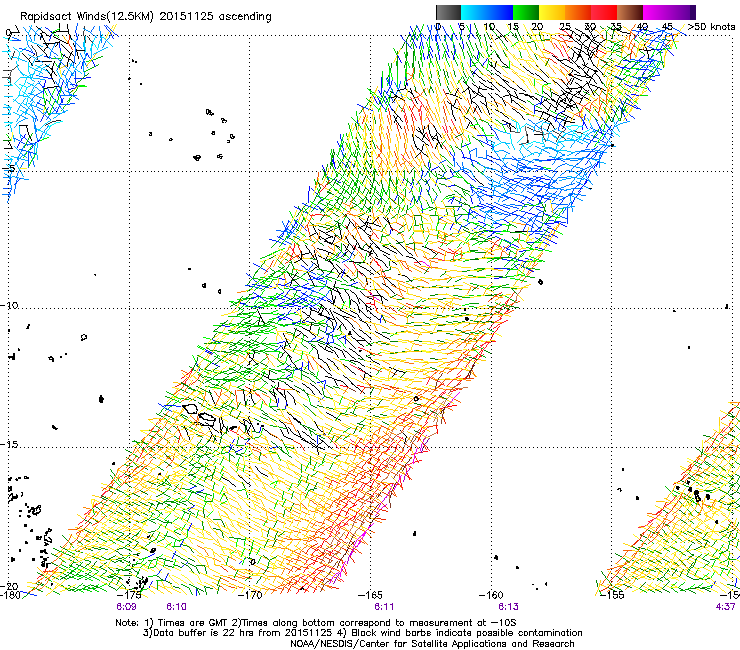Click the gray 0-5 knots color segment
Image resolution: width=740 pixels, height=650 pixels.
tap(448, 12)
